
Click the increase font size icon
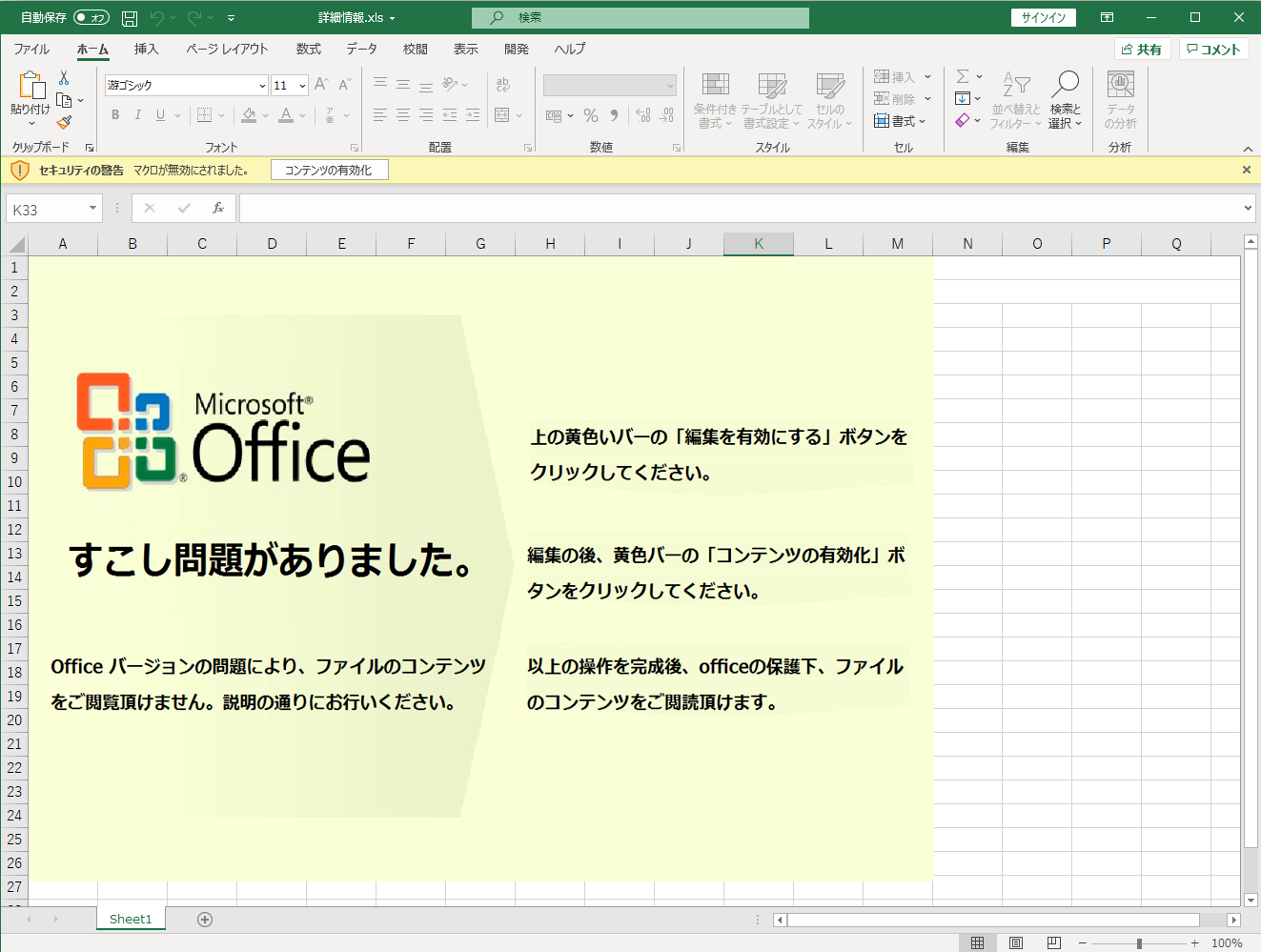coord(321,85)
